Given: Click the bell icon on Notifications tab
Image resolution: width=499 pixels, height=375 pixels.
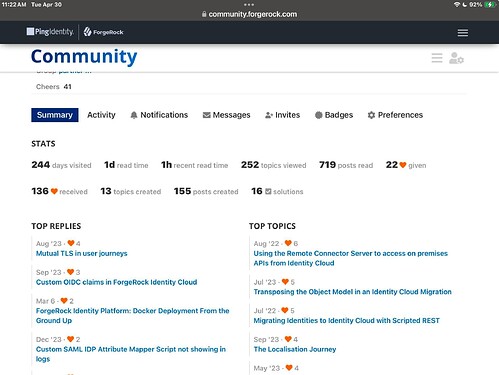Looking at the screenshot, I should coord(134,115).
